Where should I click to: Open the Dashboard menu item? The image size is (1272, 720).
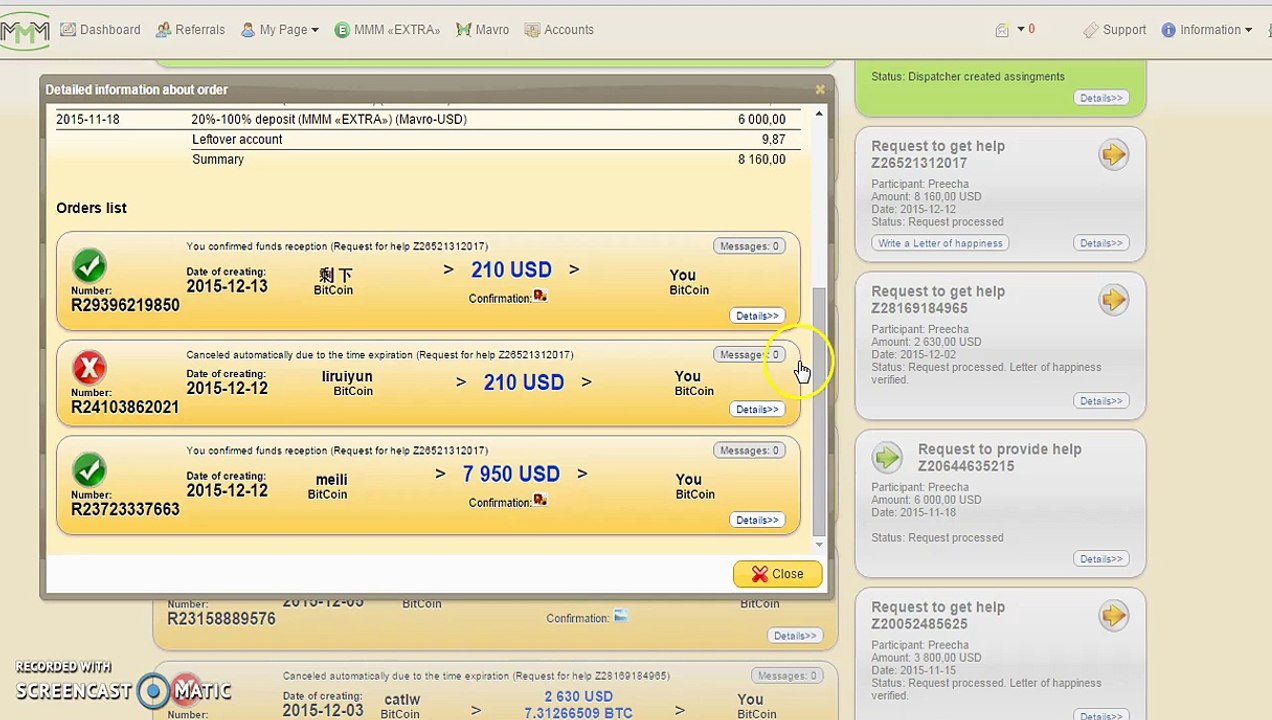pyautogui.click(x=100, y=30)
